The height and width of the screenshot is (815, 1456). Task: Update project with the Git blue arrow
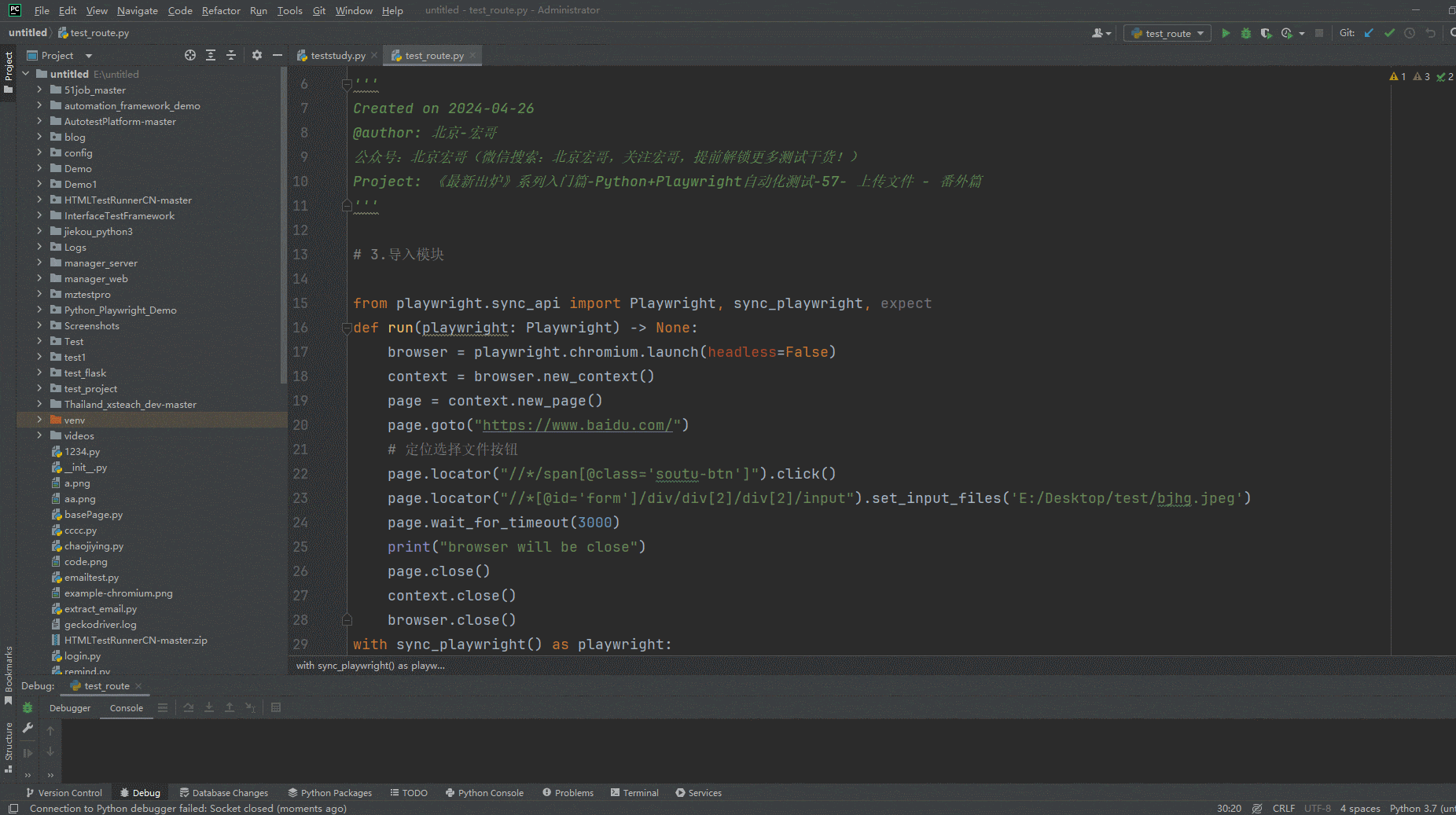click(x=1369, y=33)
